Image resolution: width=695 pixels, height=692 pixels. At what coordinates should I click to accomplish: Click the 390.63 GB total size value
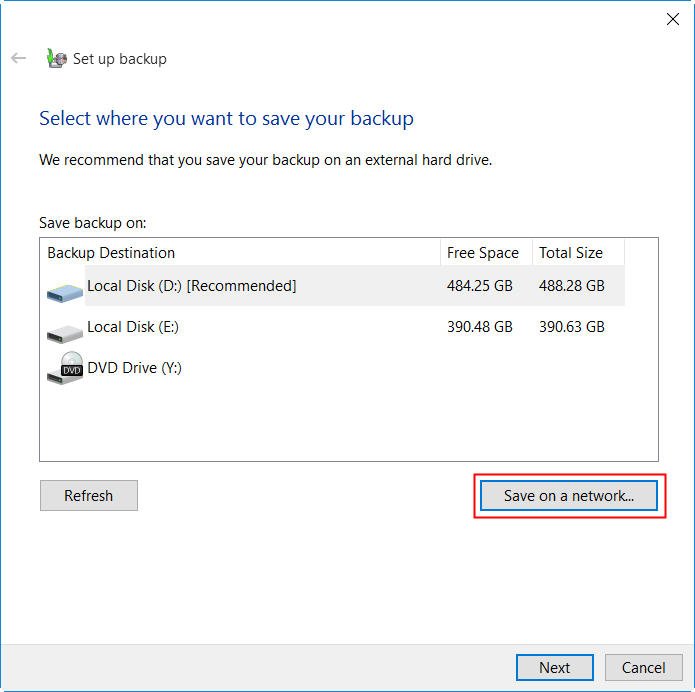tap(572, 327)
